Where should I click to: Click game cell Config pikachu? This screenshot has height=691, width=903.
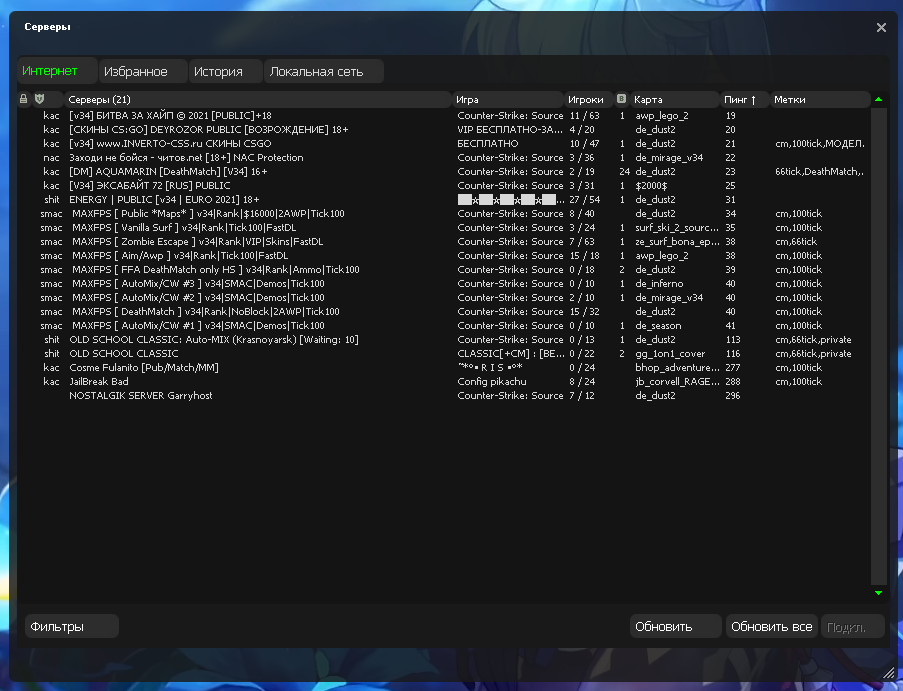pyautogui.click(x=492, y=382)
